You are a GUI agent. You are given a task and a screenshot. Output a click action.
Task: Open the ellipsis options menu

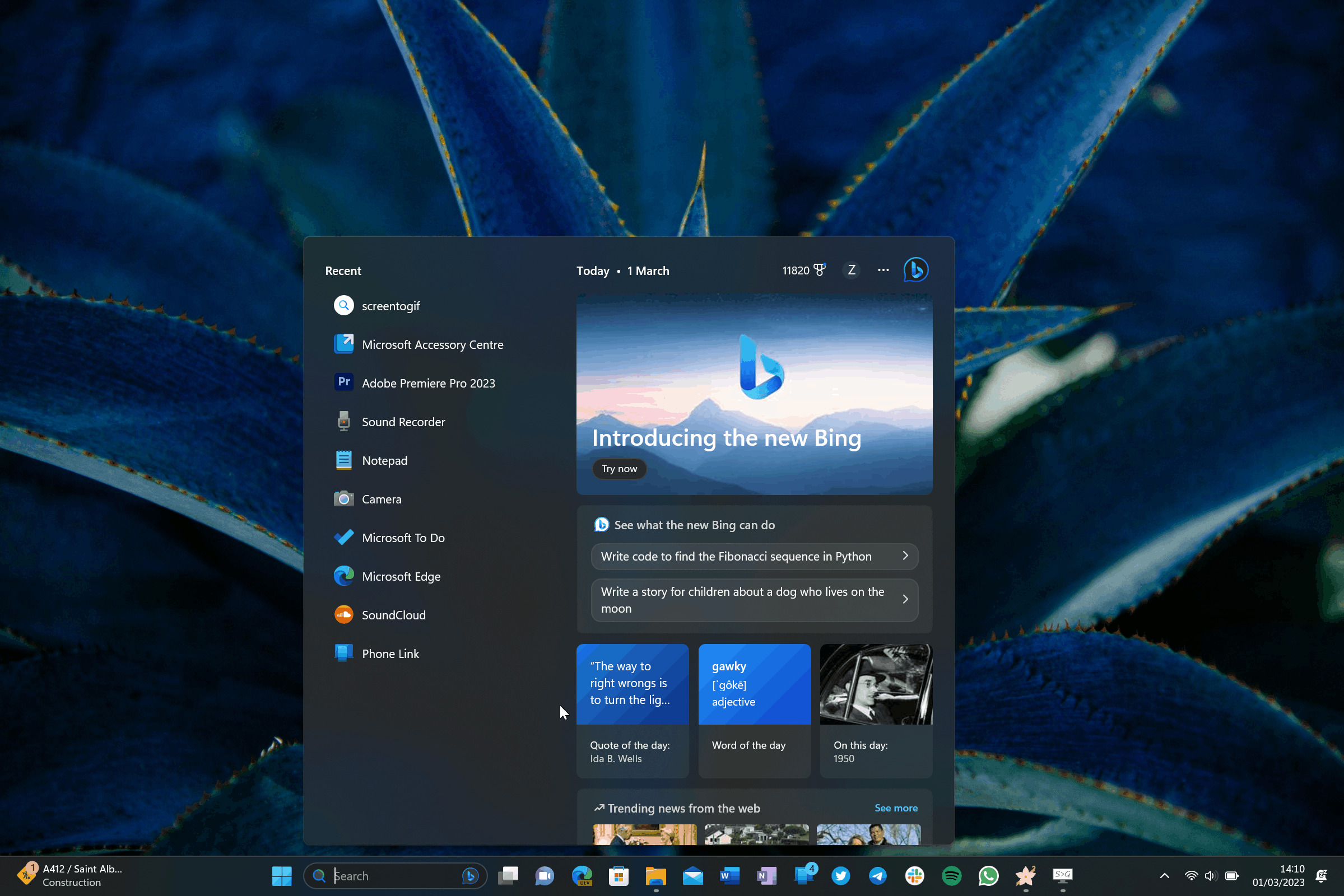point(883,270)
